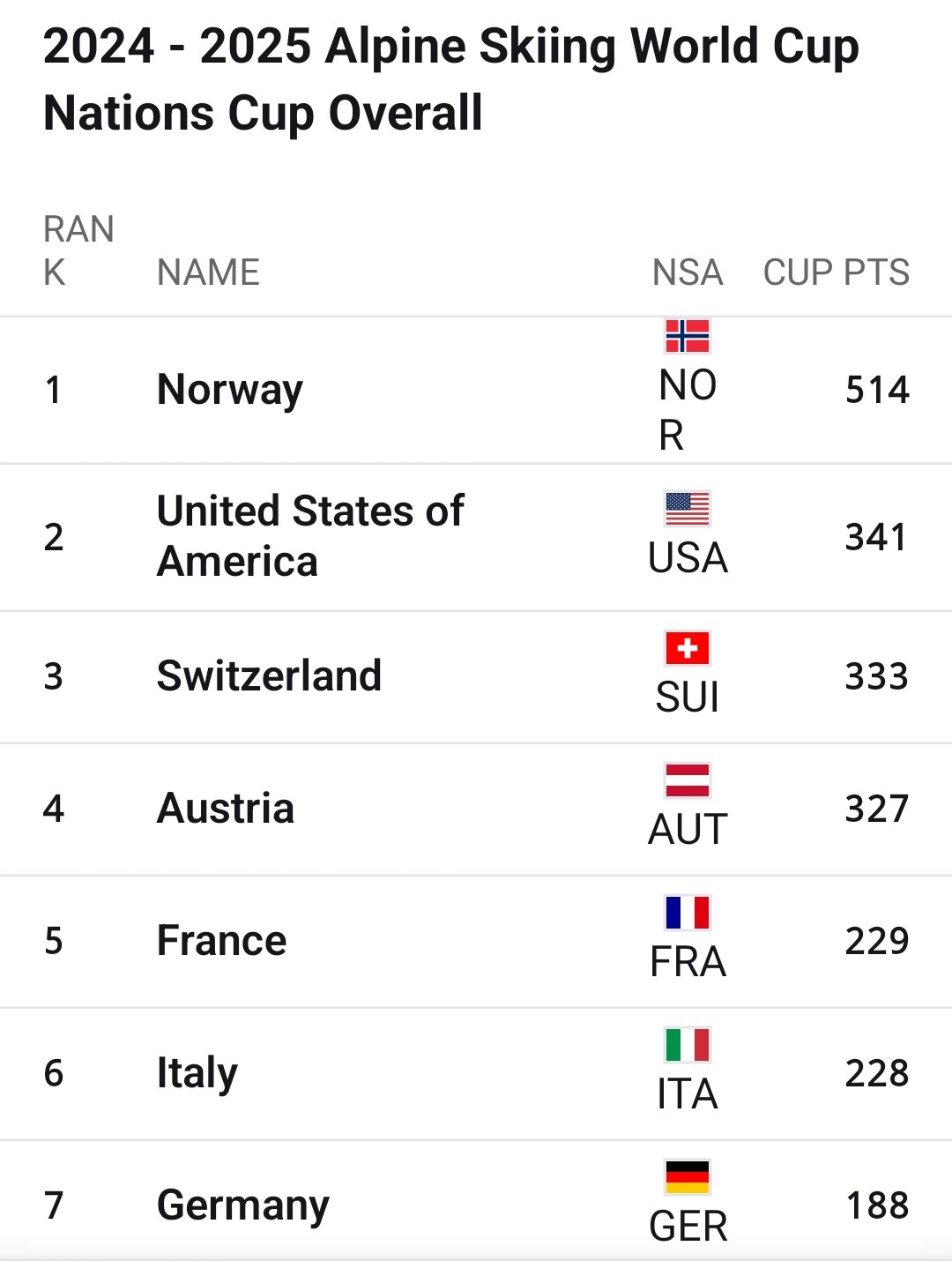Select the Switzerland row name
The height and width of the screenshot is (1261, 952).
269,676
